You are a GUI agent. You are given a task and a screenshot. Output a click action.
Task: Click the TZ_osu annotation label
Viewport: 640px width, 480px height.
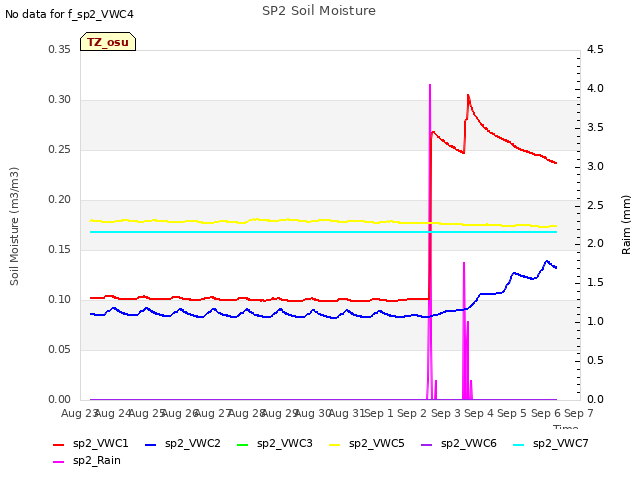point(108,42)
